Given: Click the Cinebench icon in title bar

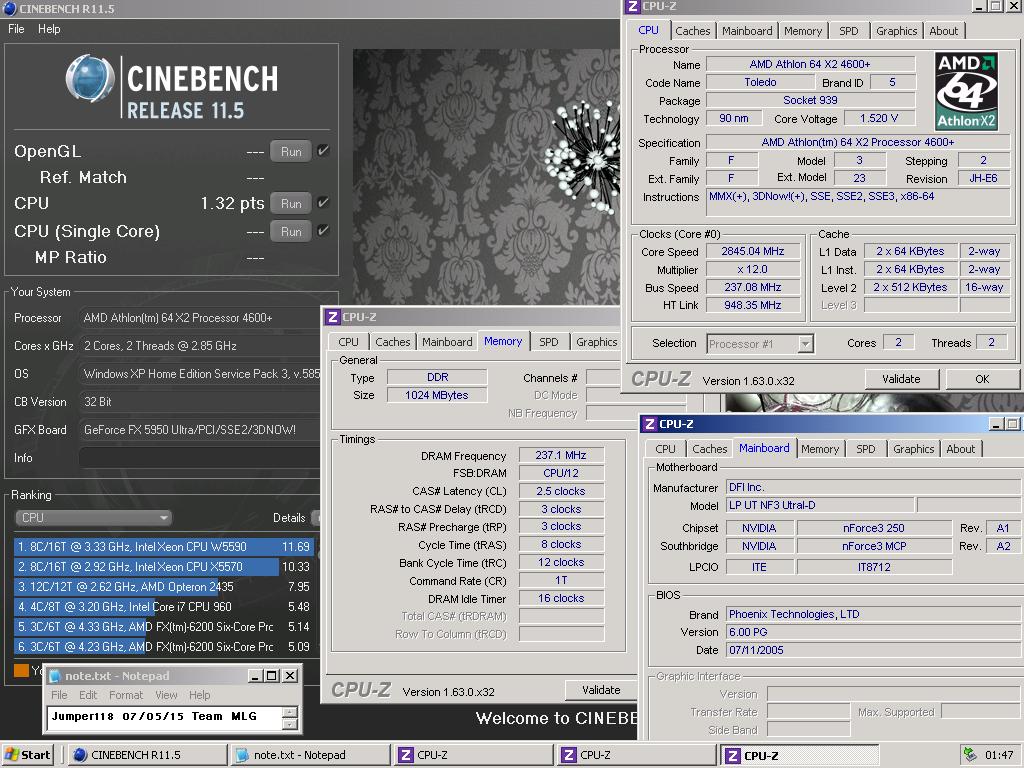Looking at the screenshot, I should coord(10,8).
